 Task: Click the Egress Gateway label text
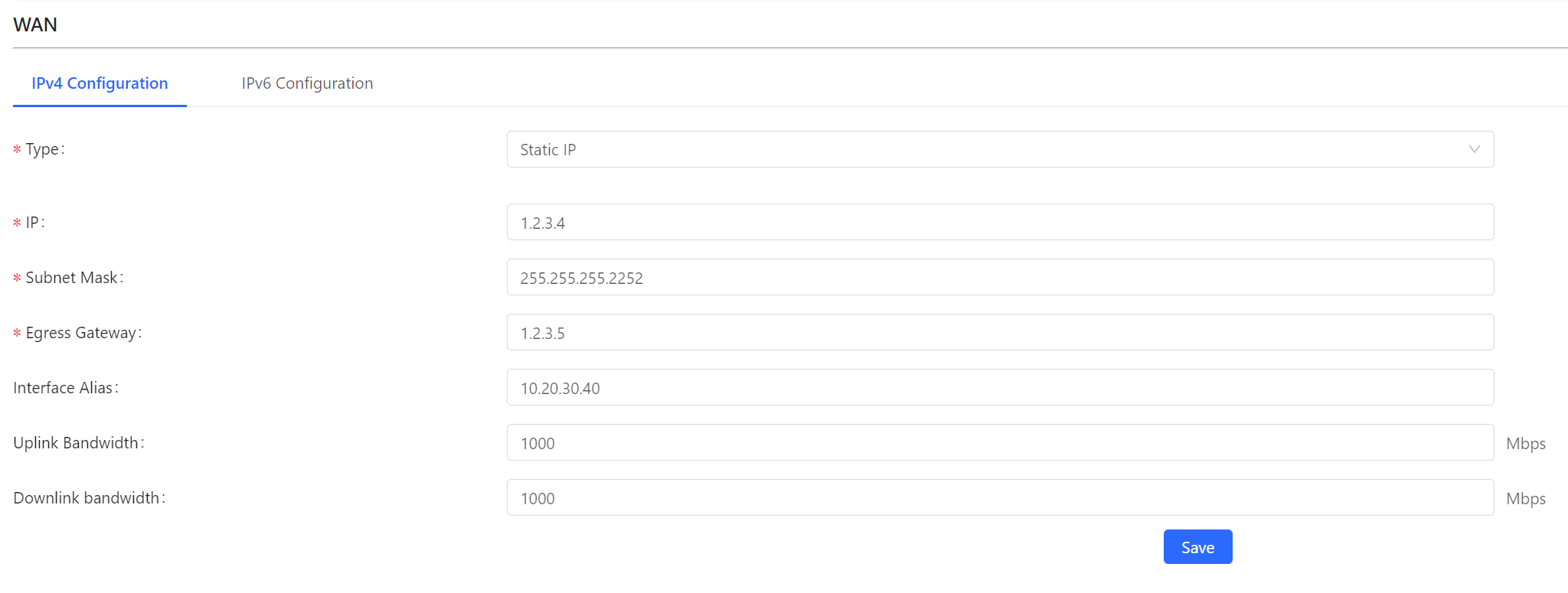click(81, 333)
